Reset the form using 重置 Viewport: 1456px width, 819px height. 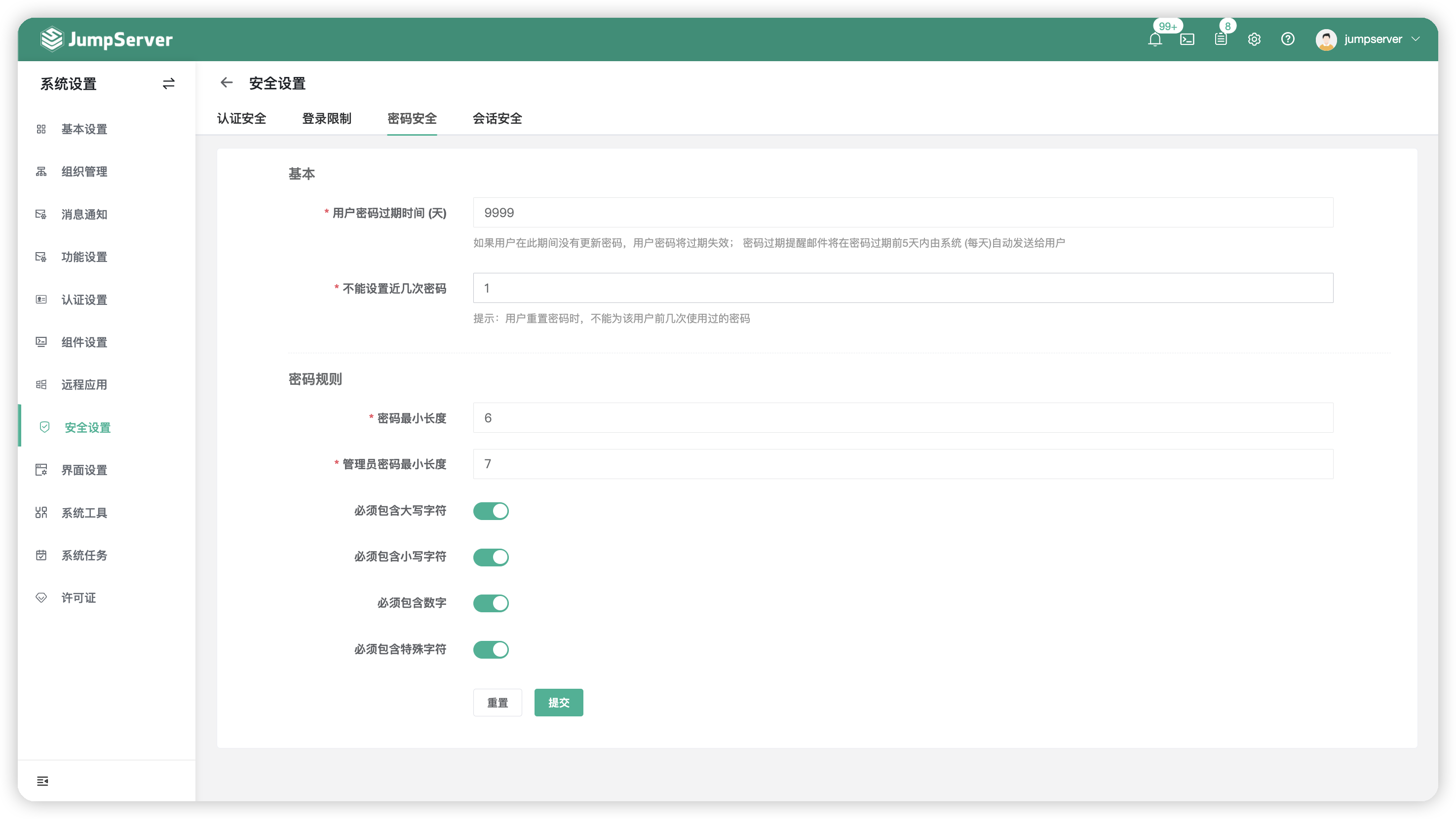click(498, 702)
